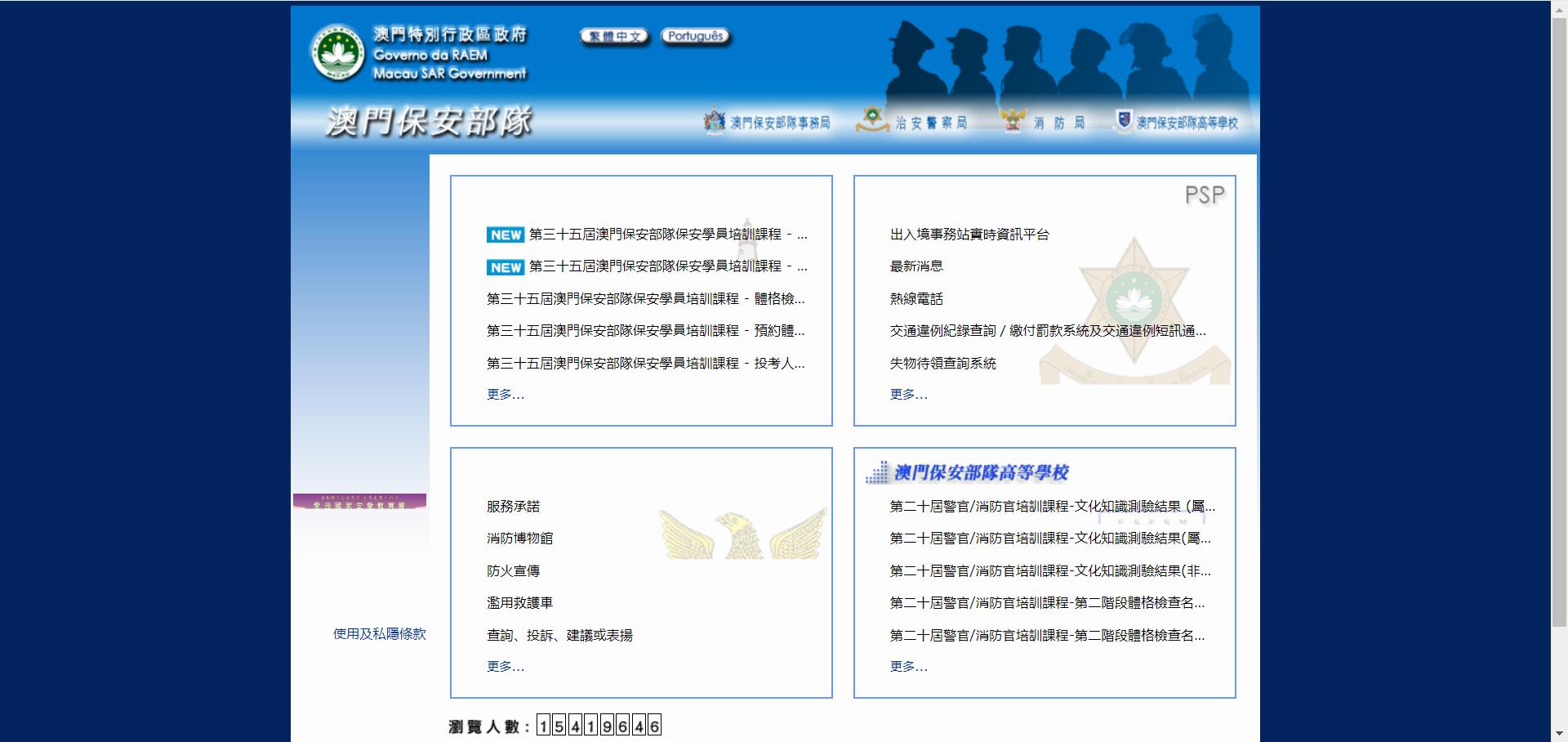Click the scrollbar down arrow
Viewport: 1568px width, 742px height.
pos(1559,734)
